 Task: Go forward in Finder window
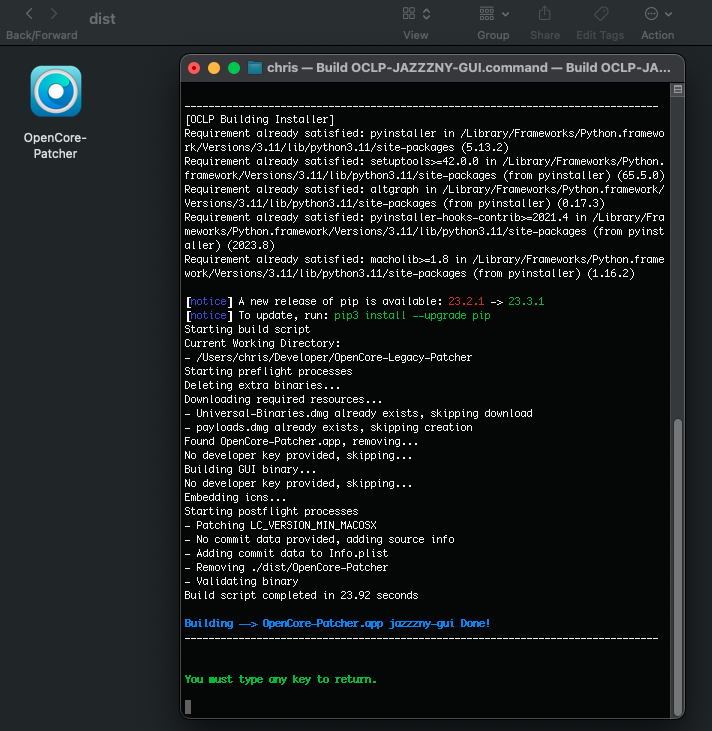tap(54, 14)
